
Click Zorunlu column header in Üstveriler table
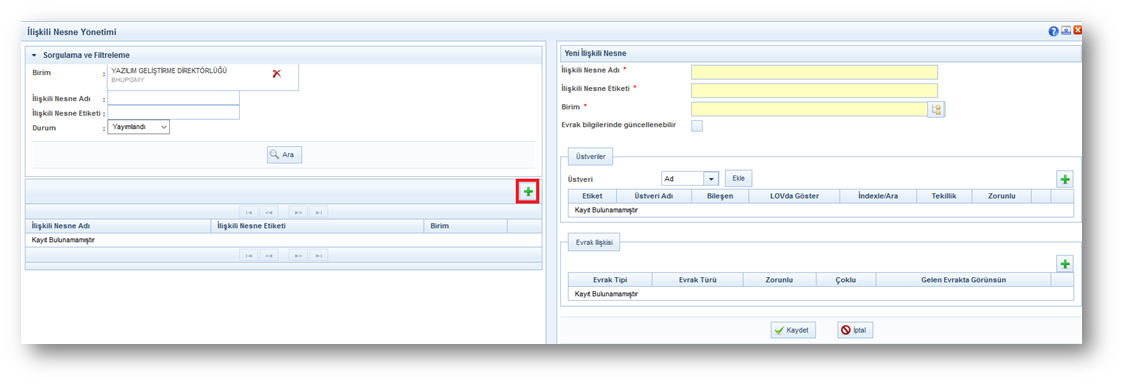pos(1001,196)
